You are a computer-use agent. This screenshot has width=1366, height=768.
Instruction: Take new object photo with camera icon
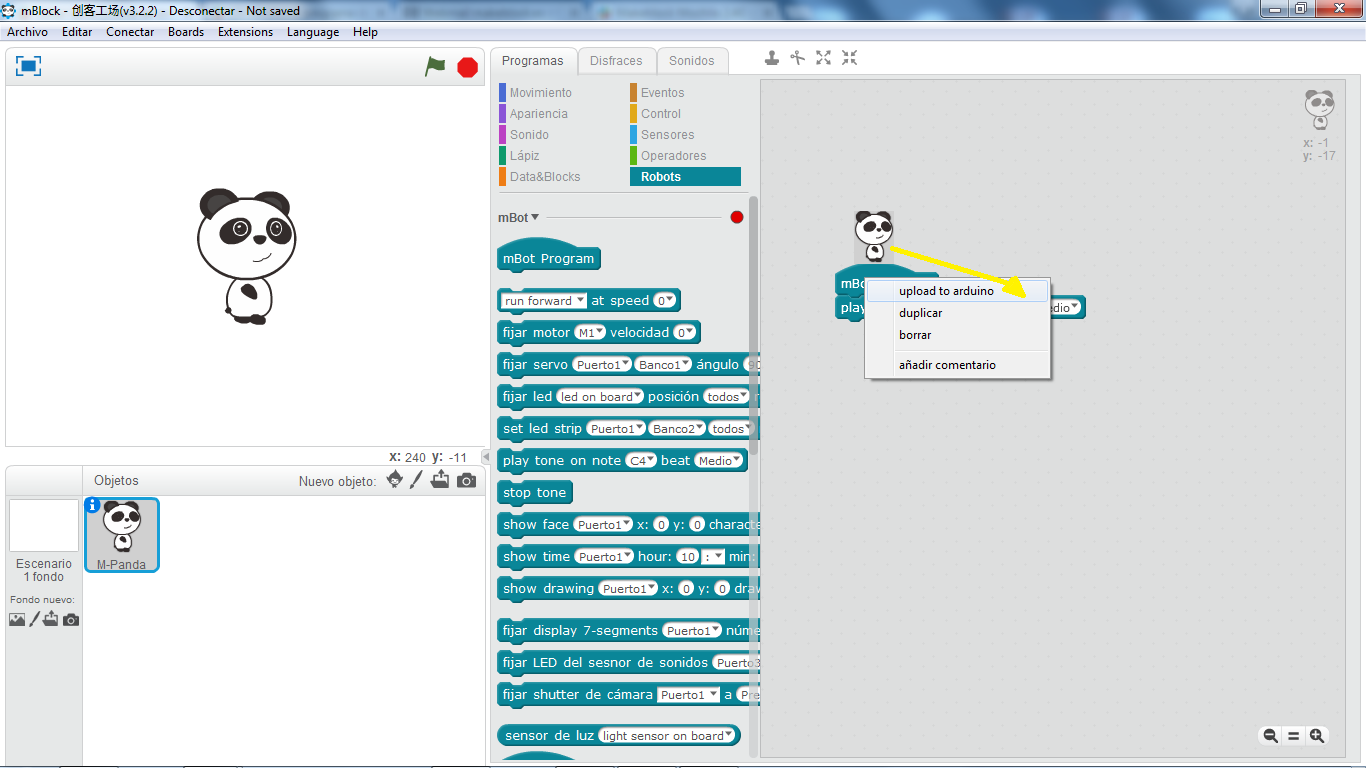pyautogui.click(x=466, y=481)
